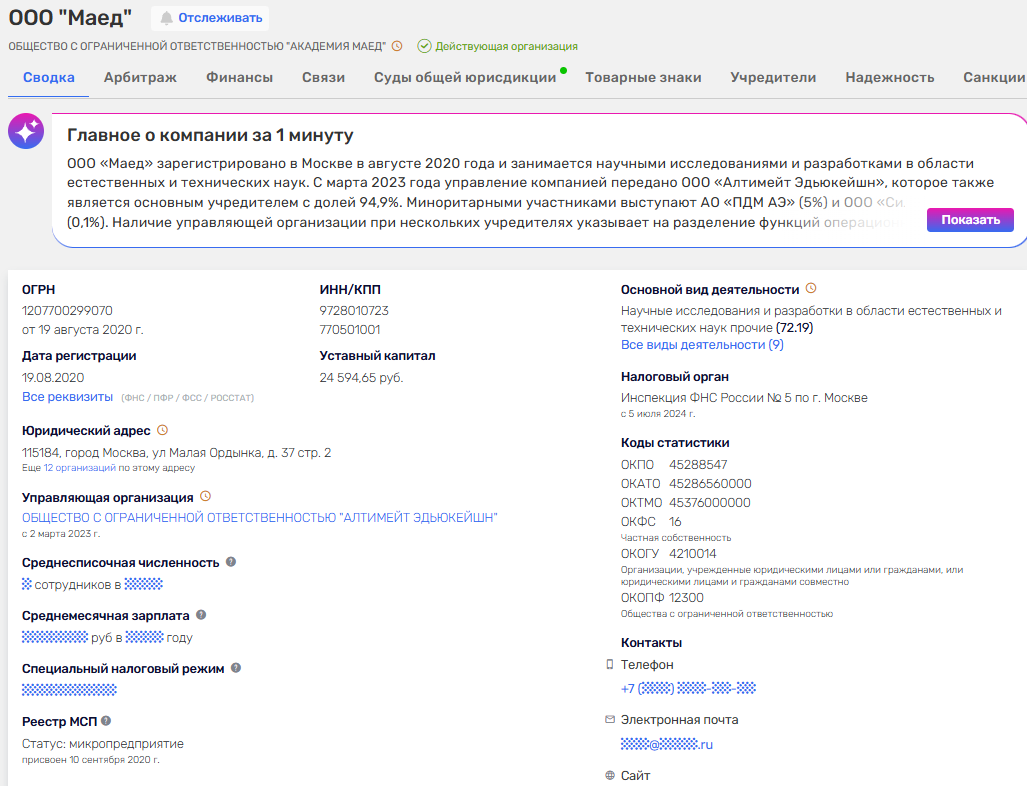Click the bell icon next to Отслеживать

167,18
